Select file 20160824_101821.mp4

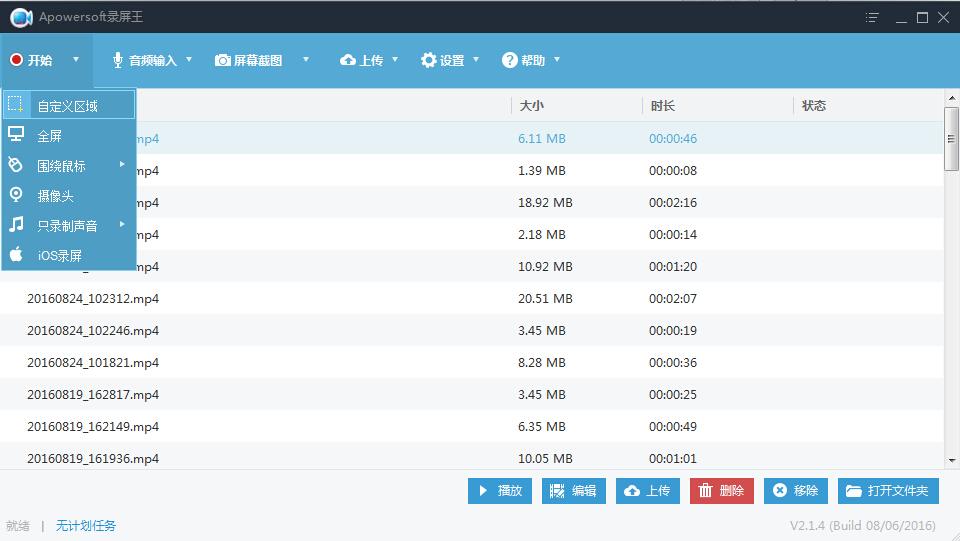click(93, 362)
